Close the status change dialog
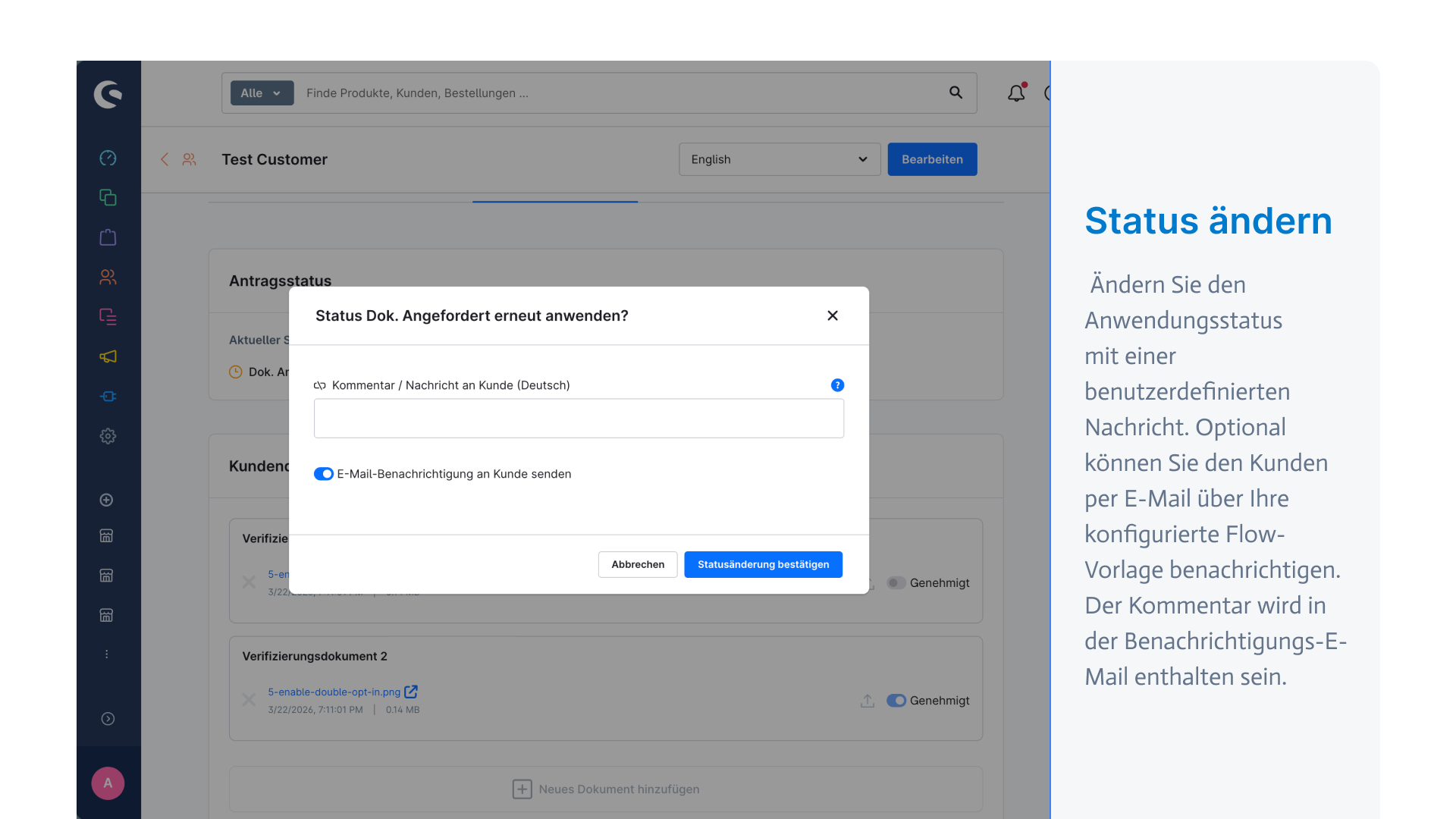Image resolution: width=1456 pixels, height=819 pixels. coord(833,315)
